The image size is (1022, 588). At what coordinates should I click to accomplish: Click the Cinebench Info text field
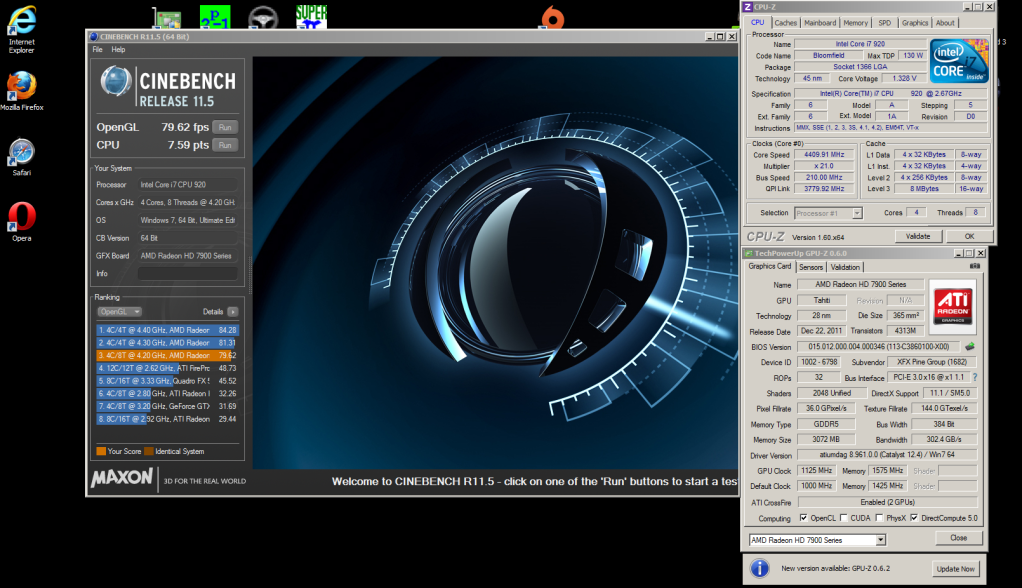coord(187,273)
